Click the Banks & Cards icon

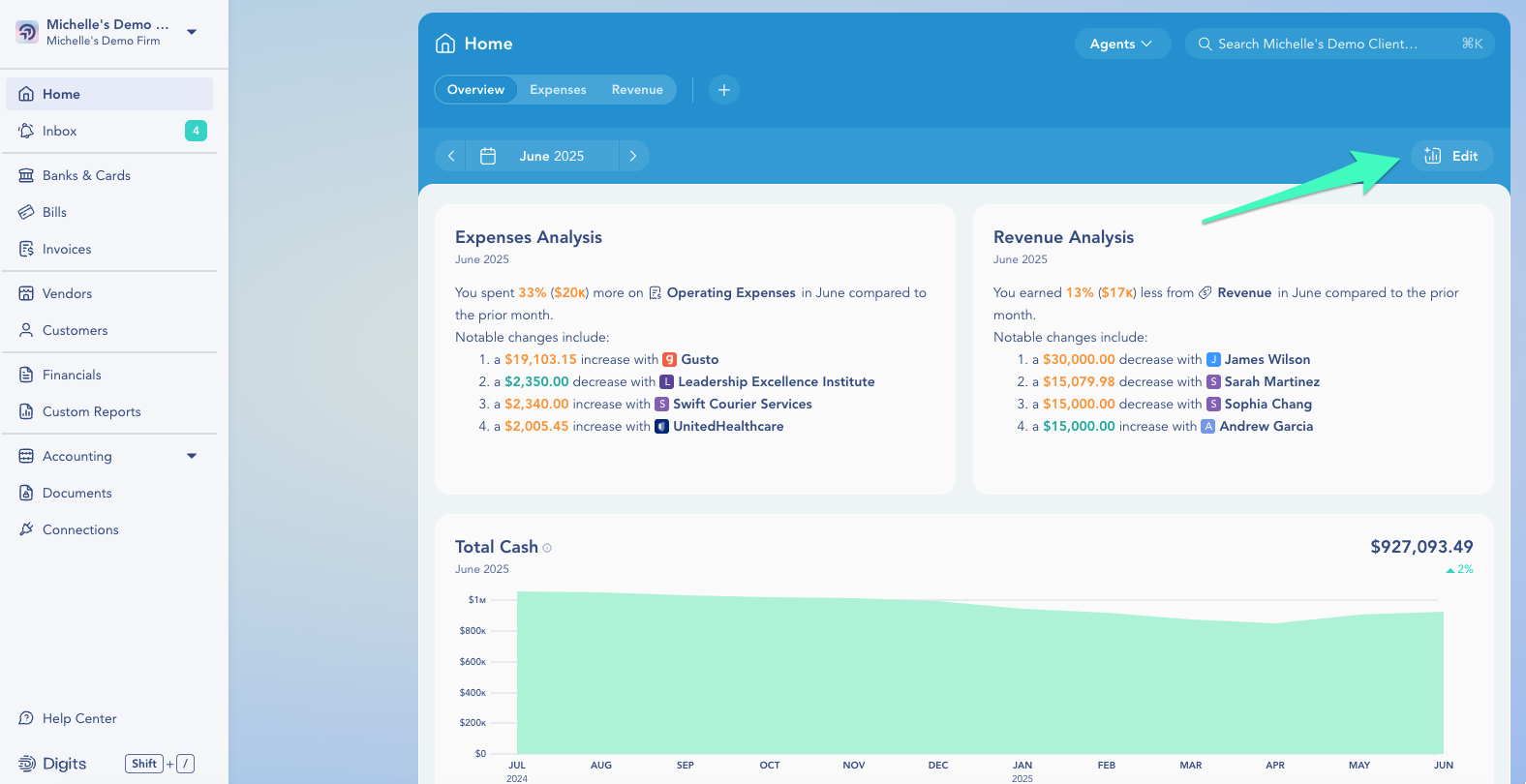click(26, 175)
